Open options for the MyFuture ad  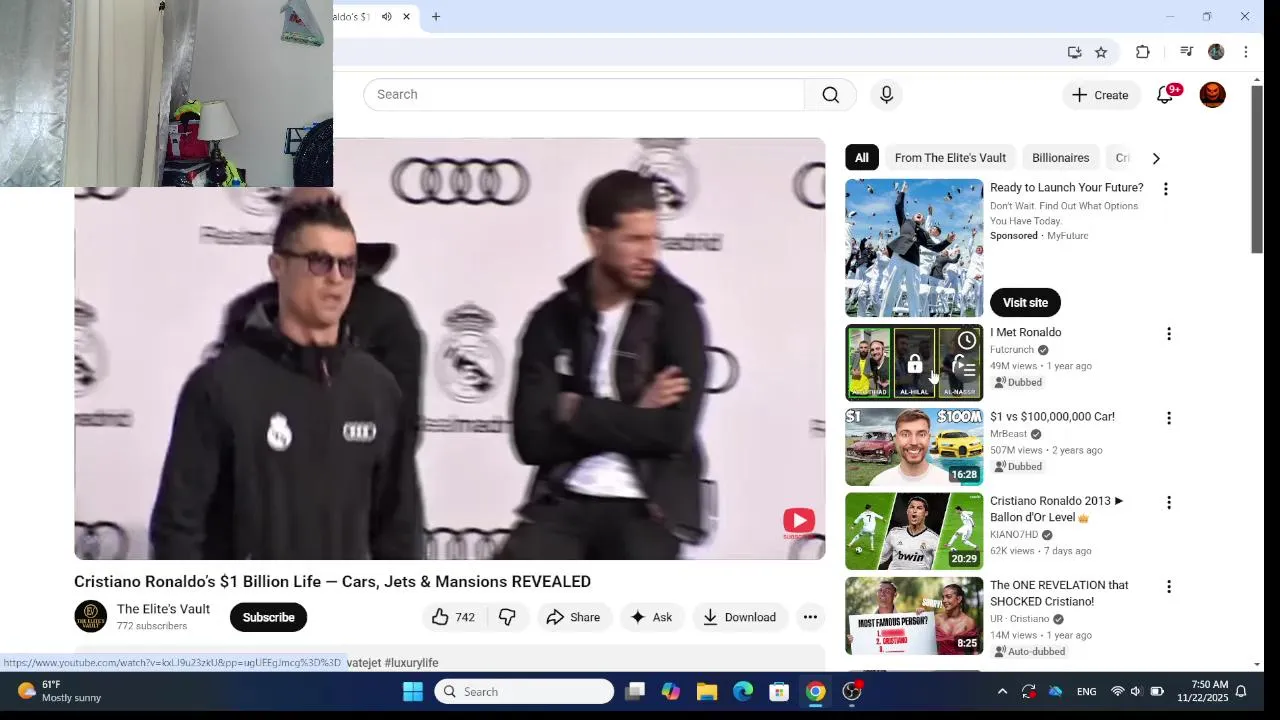pos(1165,189)
